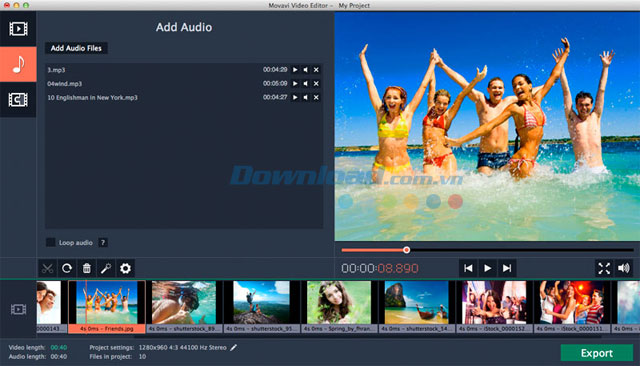Open the Add Audio music note tab

tap(18, 64)
